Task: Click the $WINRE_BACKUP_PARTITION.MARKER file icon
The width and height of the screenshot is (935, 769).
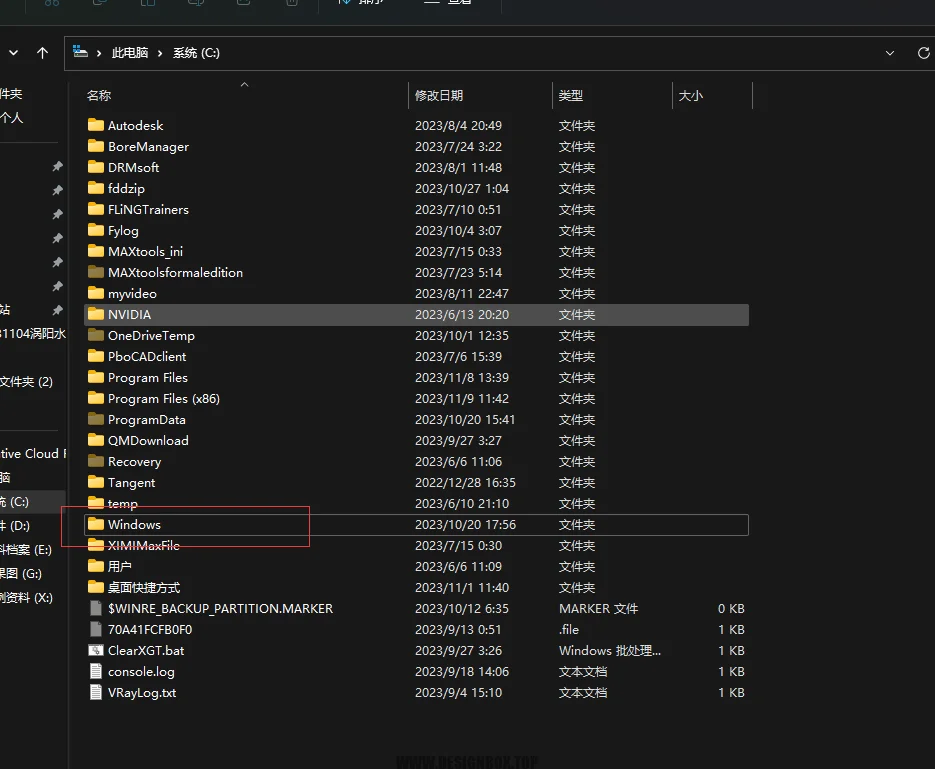Action: pos(96,608)
